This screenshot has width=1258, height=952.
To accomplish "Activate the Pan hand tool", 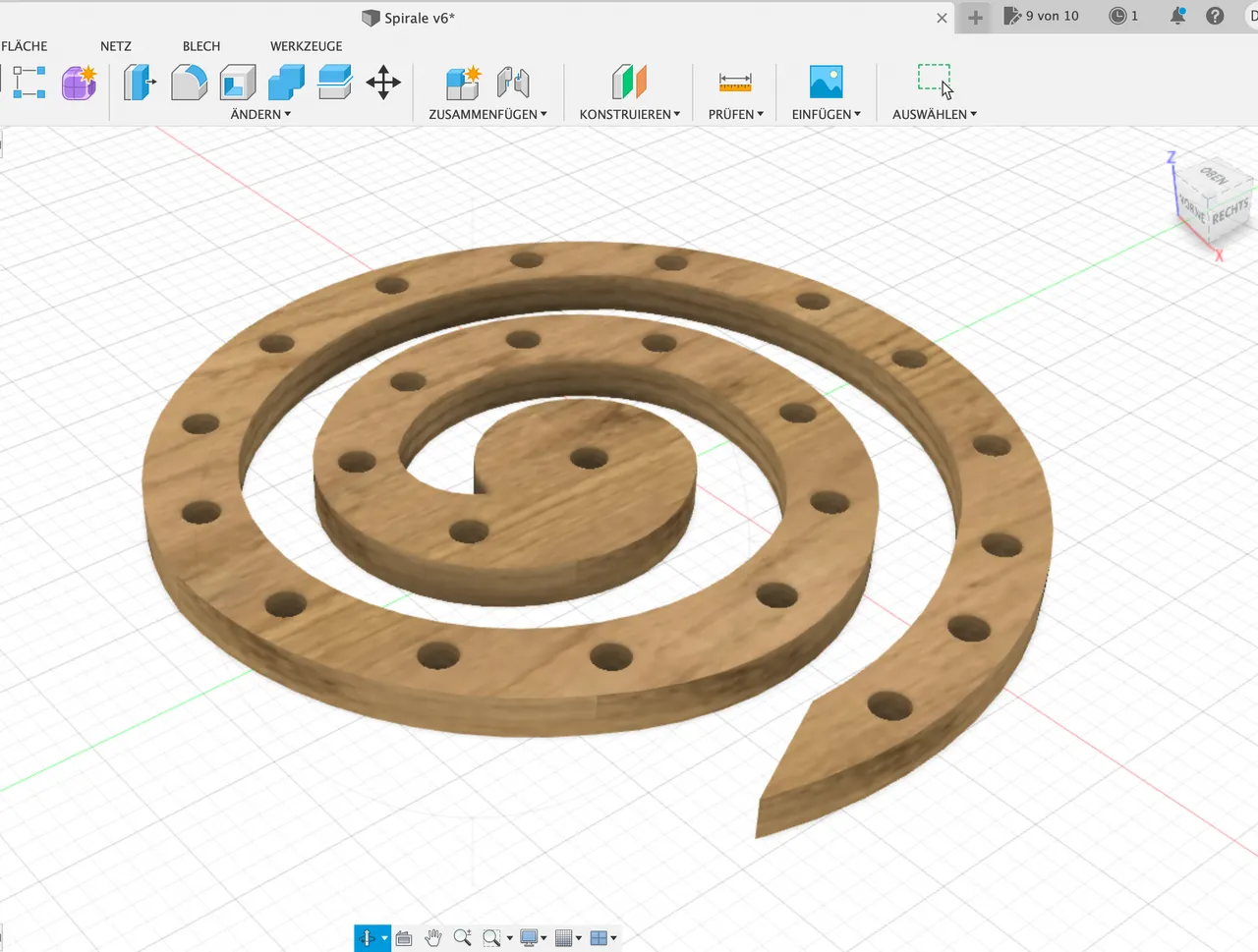I will [x=432, y=938].
